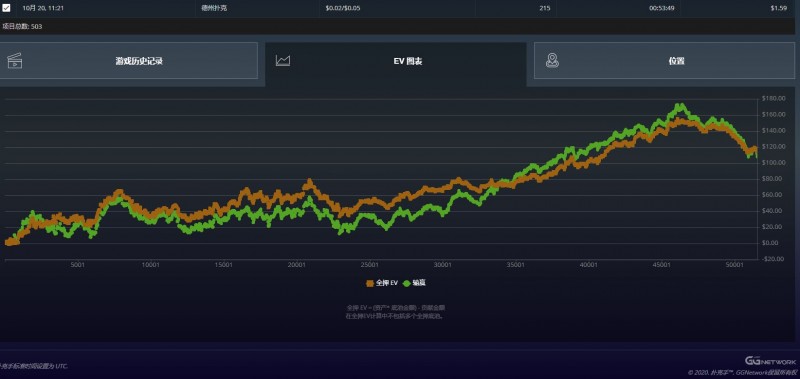The width and height of the screenshot is (800, 379).
Task: Click the UTC time setting note
Action: tap(34, 366)
